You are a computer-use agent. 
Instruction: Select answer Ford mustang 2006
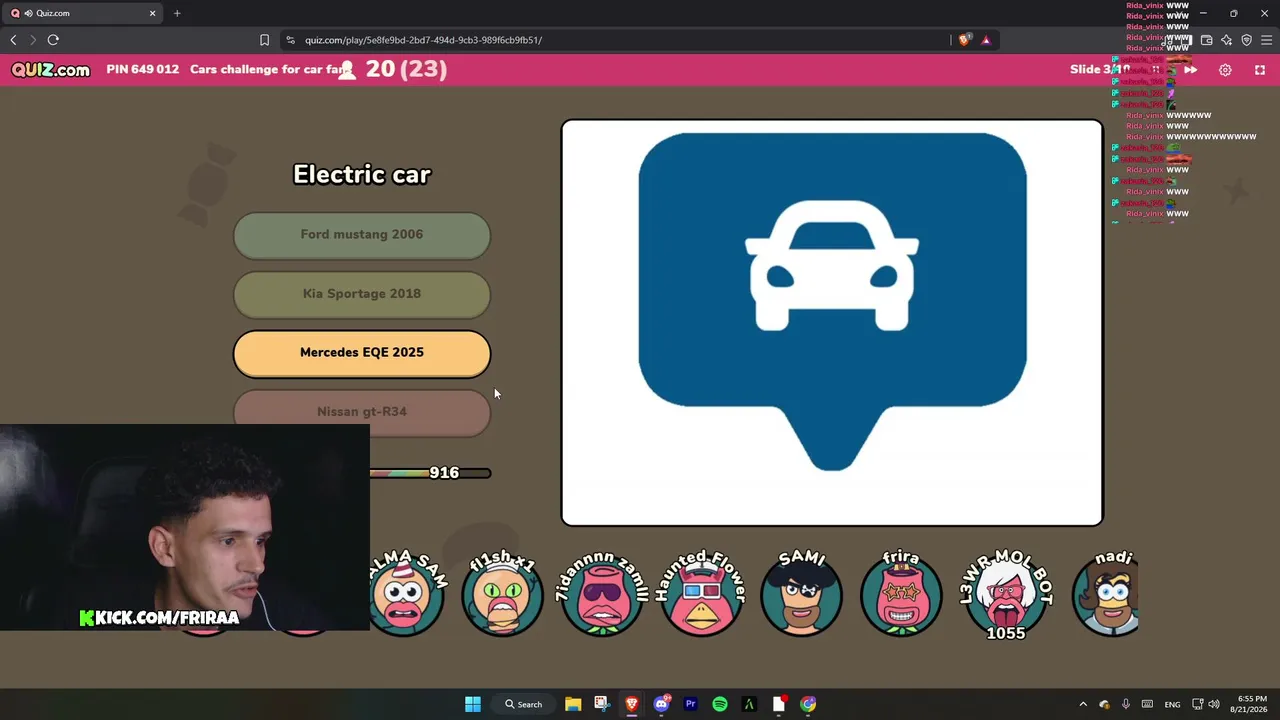click(x=362, y=235)
